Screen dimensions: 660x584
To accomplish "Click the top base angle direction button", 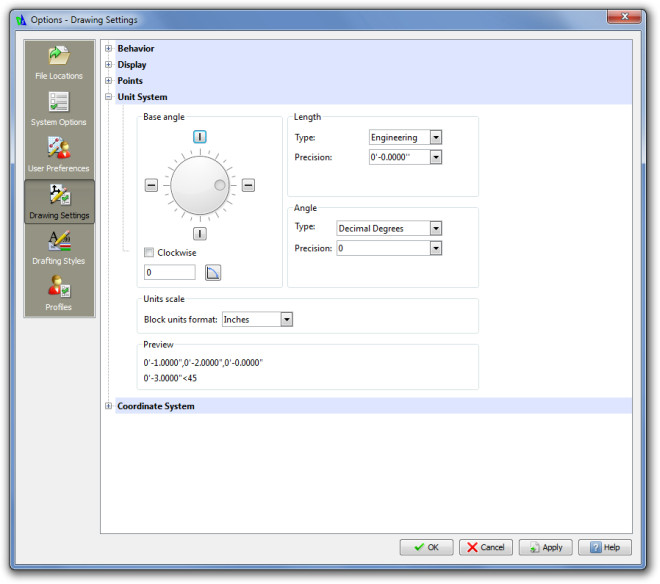I will click(200, 136).
